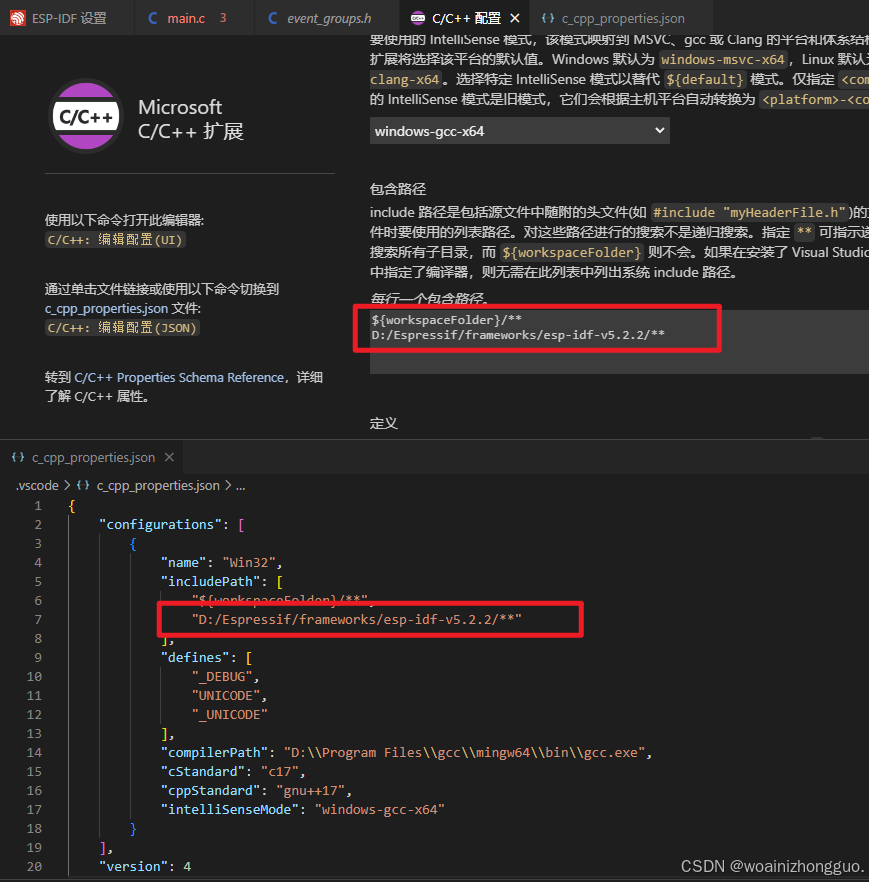Click the breadcrumb ellipsis item
This screenshot has width=869, height=882.
click(x=240, y=485)
